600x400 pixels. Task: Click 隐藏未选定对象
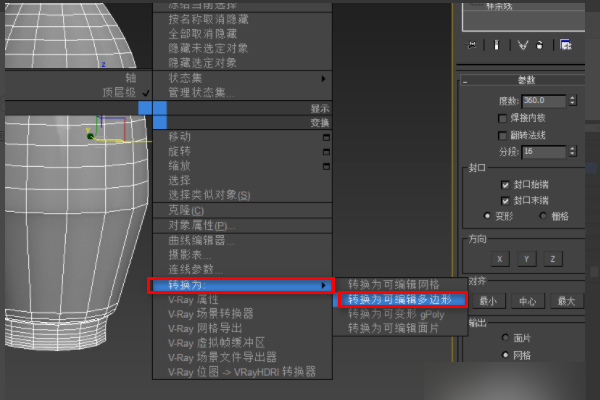pos(209,49)
